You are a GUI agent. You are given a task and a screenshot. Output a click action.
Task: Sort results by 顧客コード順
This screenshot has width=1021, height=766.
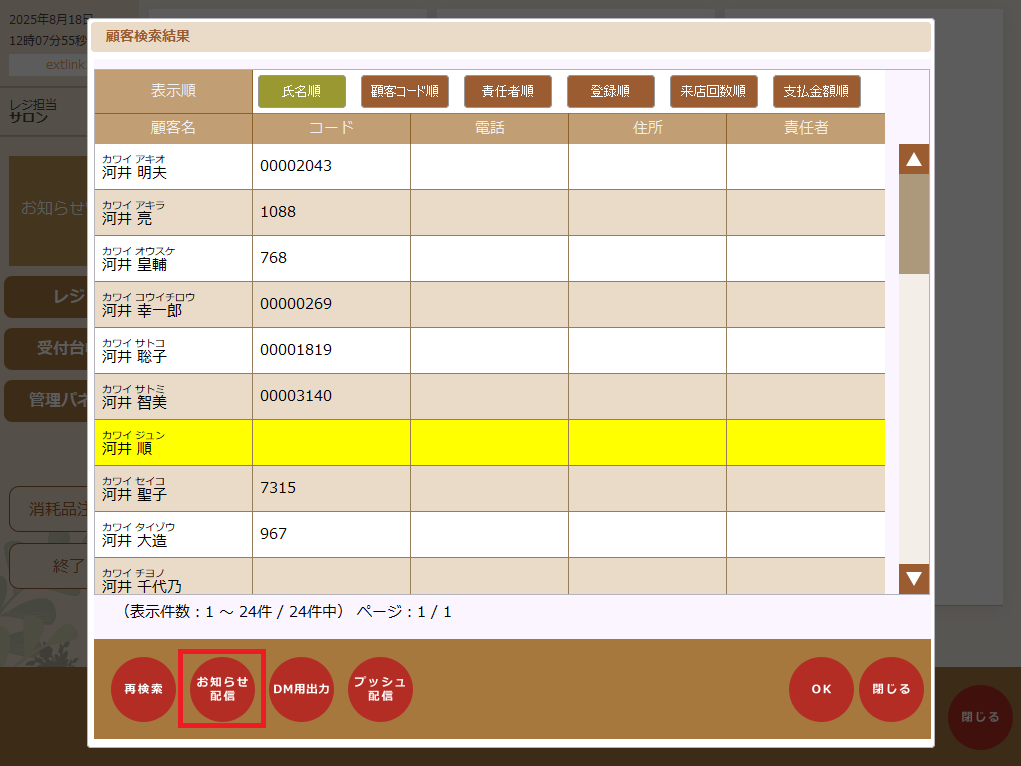click(404, 91)
